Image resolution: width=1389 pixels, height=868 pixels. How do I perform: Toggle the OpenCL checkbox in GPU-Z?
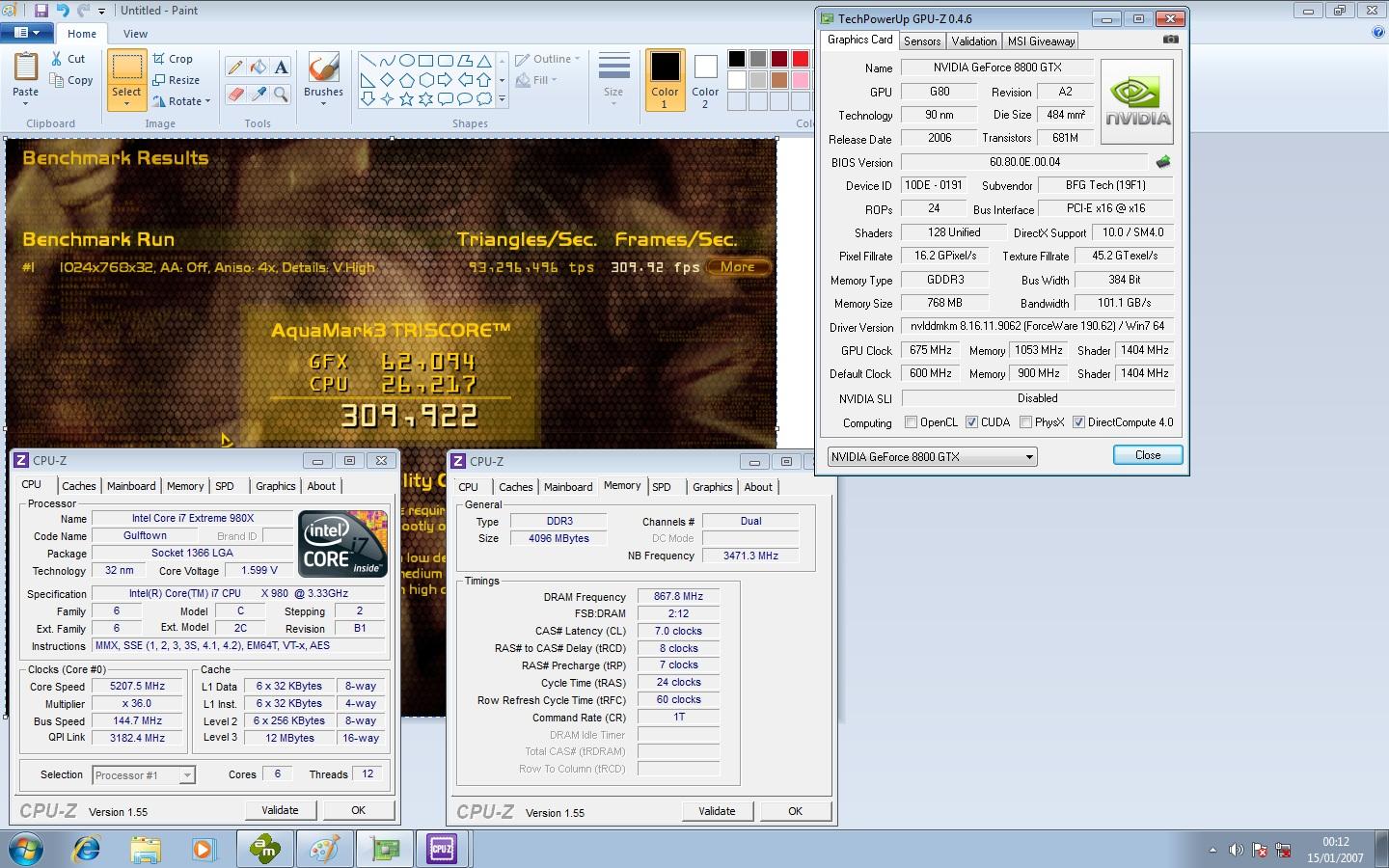click(911, 422)
